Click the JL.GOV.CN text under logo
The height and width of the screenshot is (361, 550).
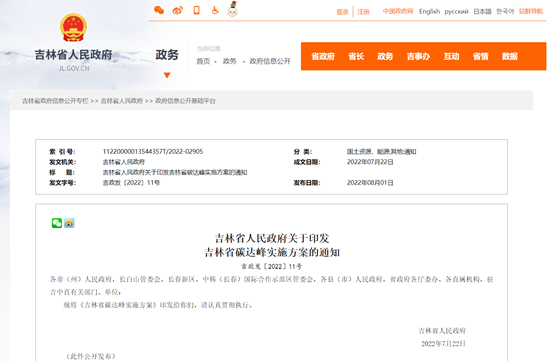74,68
